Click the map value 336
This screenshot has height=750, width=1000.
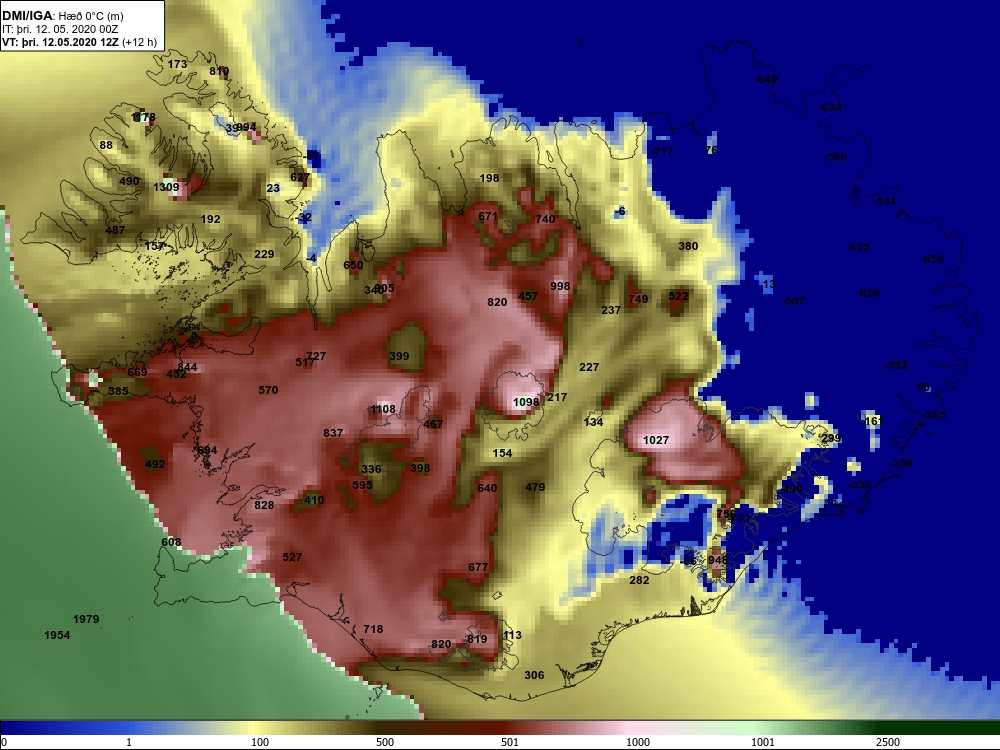tap(371, 469)
